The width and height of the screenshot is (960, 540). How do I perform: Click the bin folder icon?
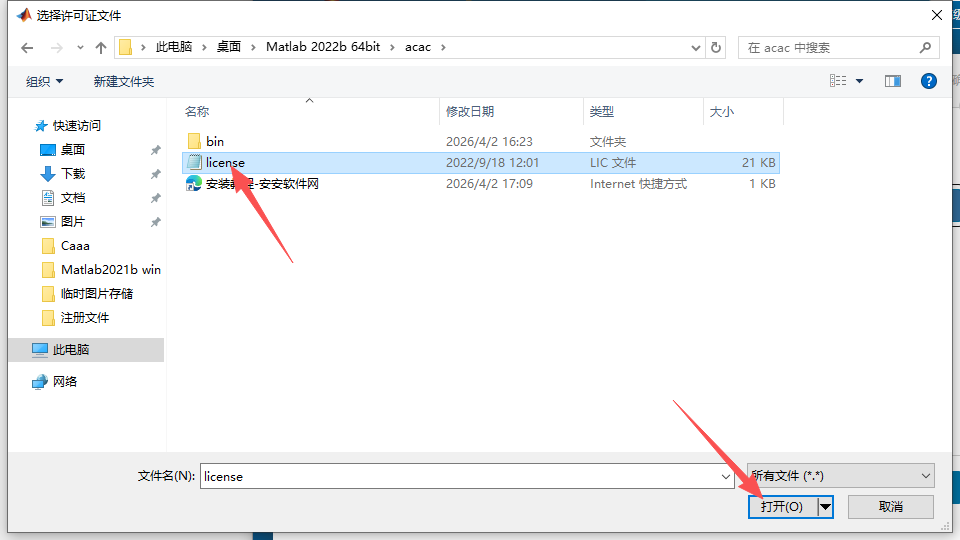tap(194, 141)
